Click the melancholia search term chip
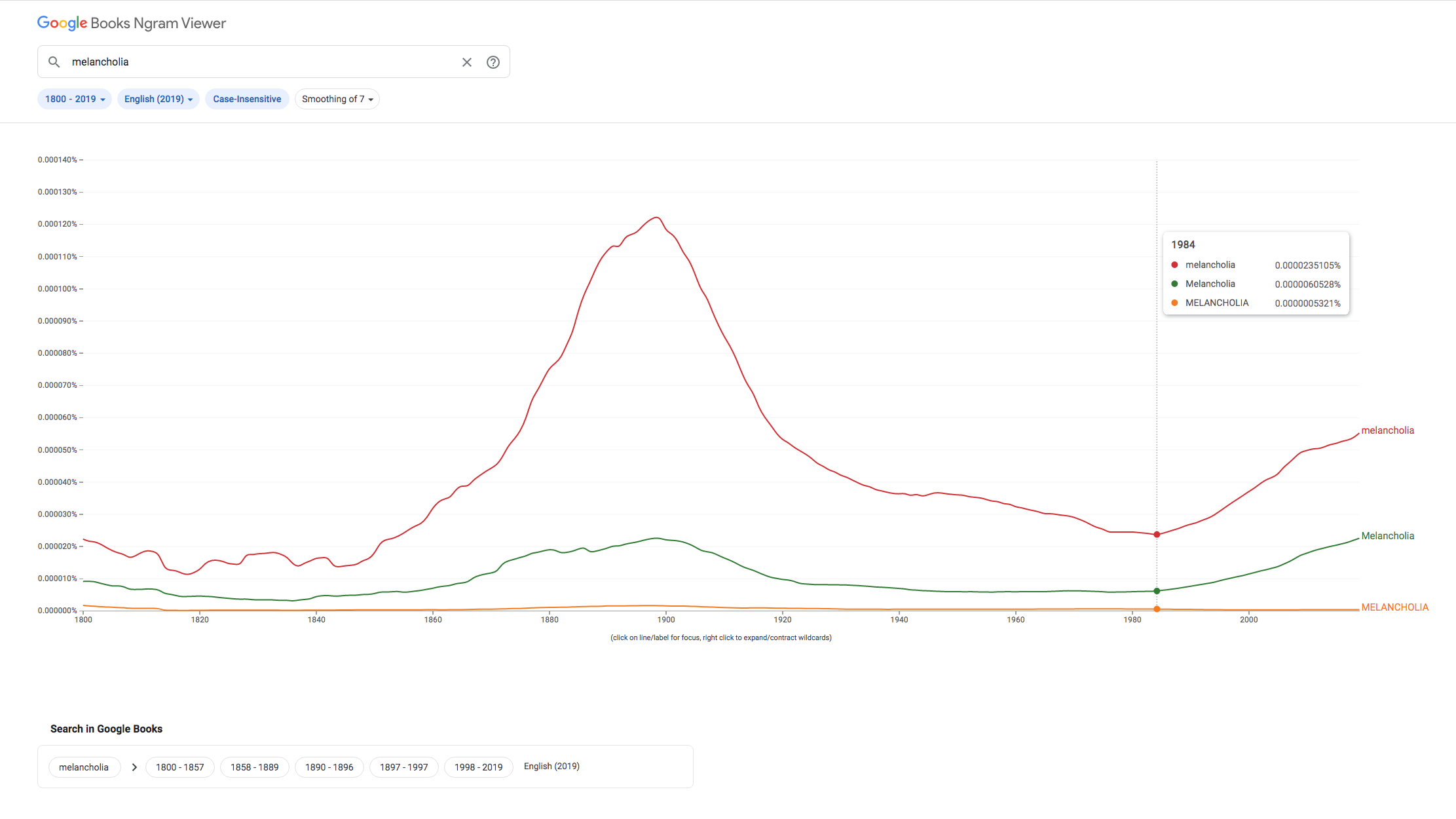 tap(84, 767)
